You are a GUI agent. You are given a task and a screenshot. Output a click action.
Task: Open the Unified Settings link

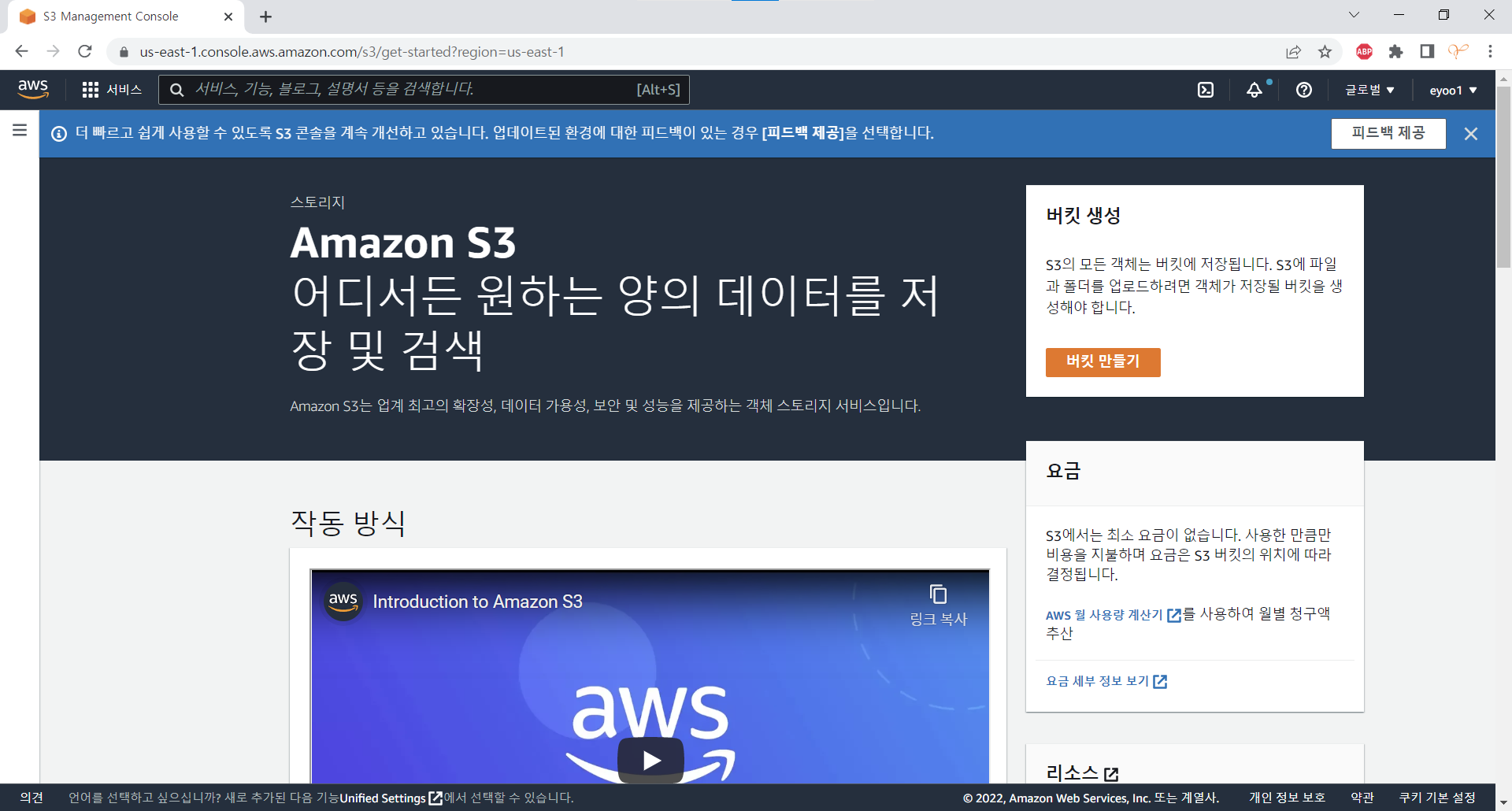391,798
